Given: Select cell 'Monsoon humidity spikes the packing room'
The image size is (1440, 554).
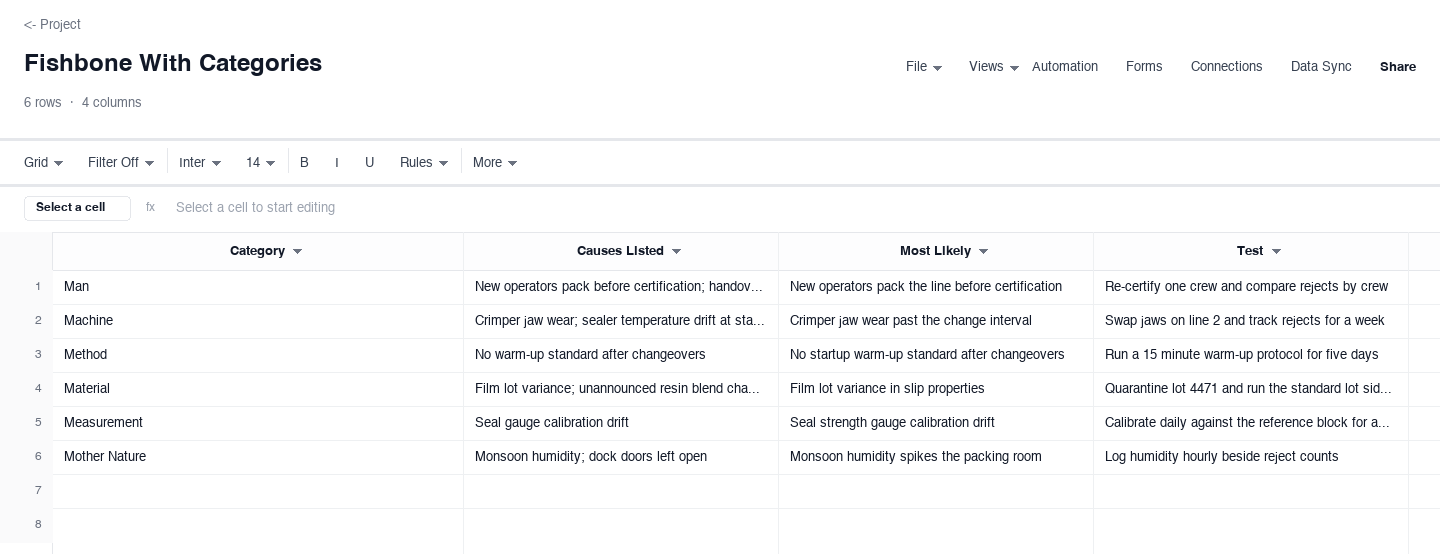Looking at the screenshot, I should [936, 457].
